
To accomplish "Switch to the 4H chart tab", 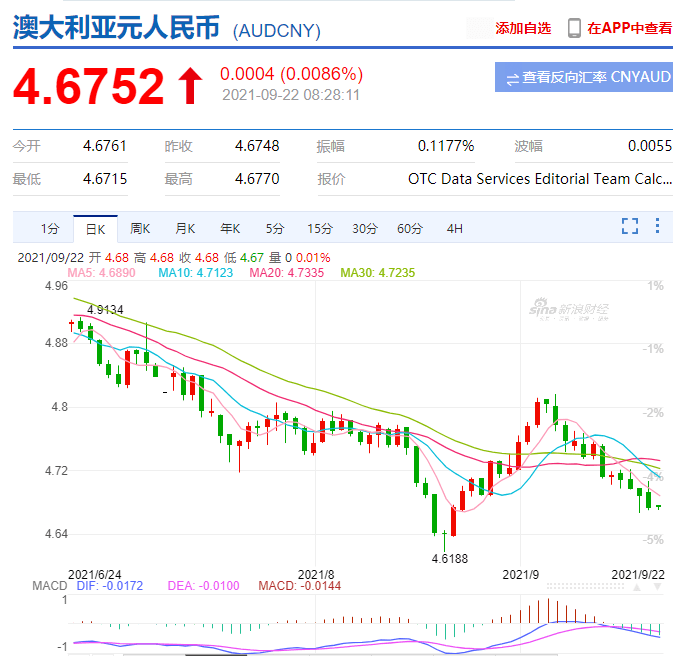I will pyautogui.click(x=455, y=229).
